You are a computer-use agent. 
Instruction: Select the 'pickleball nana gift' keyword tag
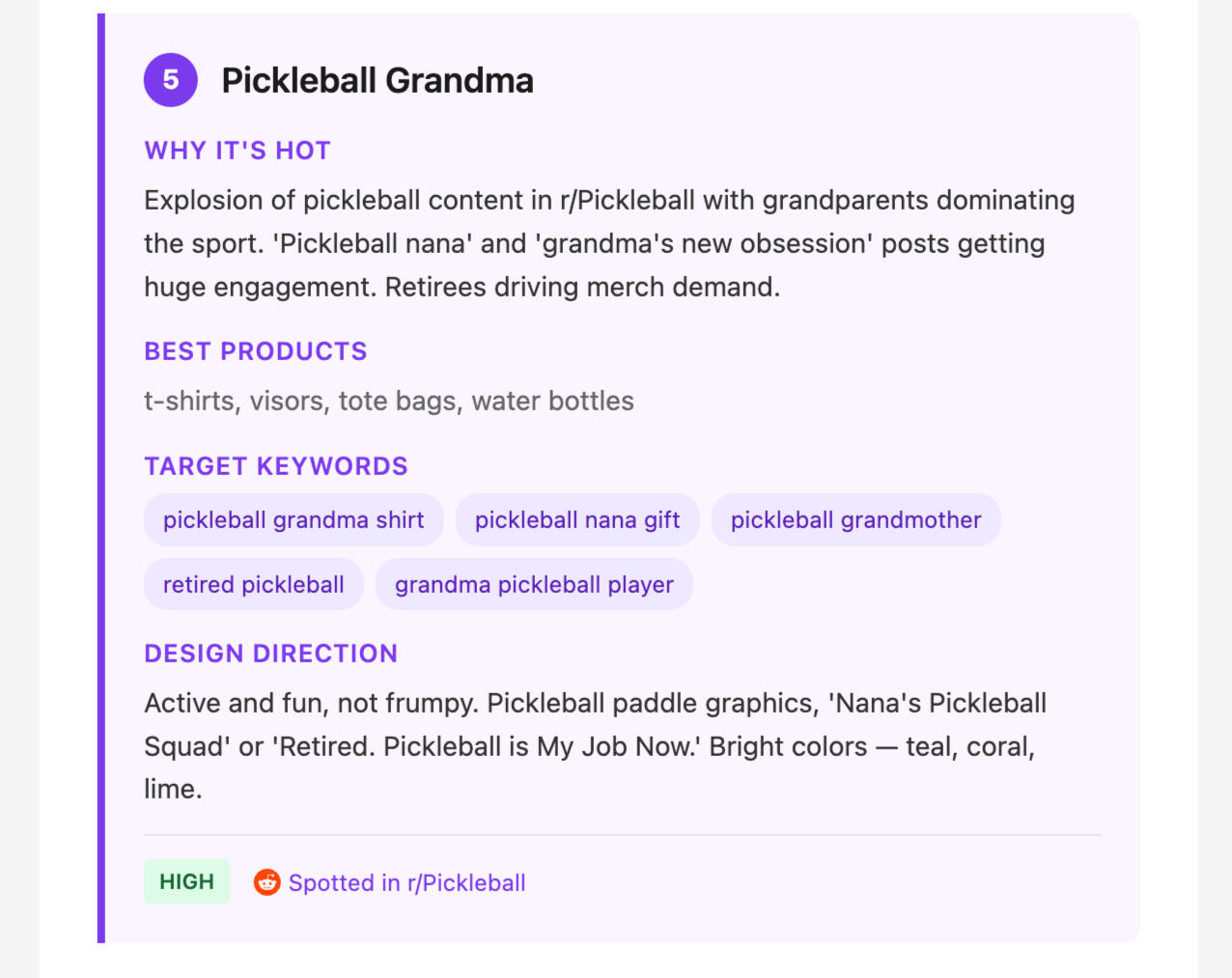point(577,520)
